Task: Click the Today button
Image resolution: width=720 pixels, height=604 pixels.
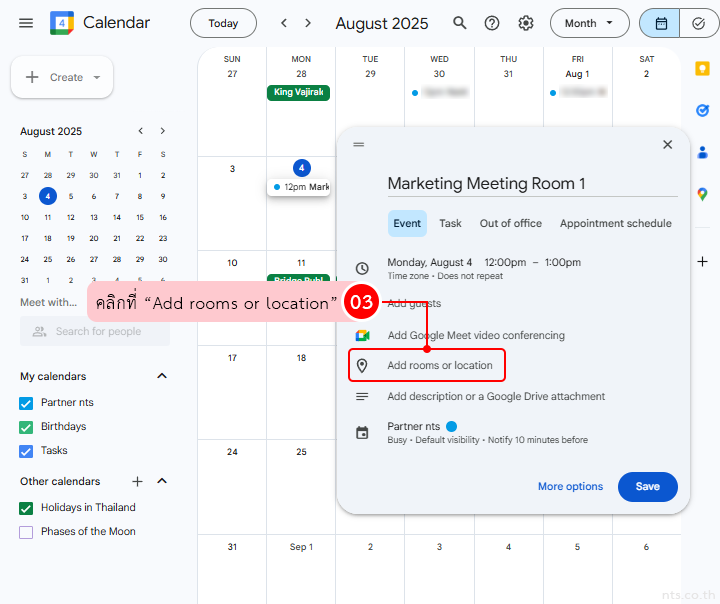Action: 223,23
